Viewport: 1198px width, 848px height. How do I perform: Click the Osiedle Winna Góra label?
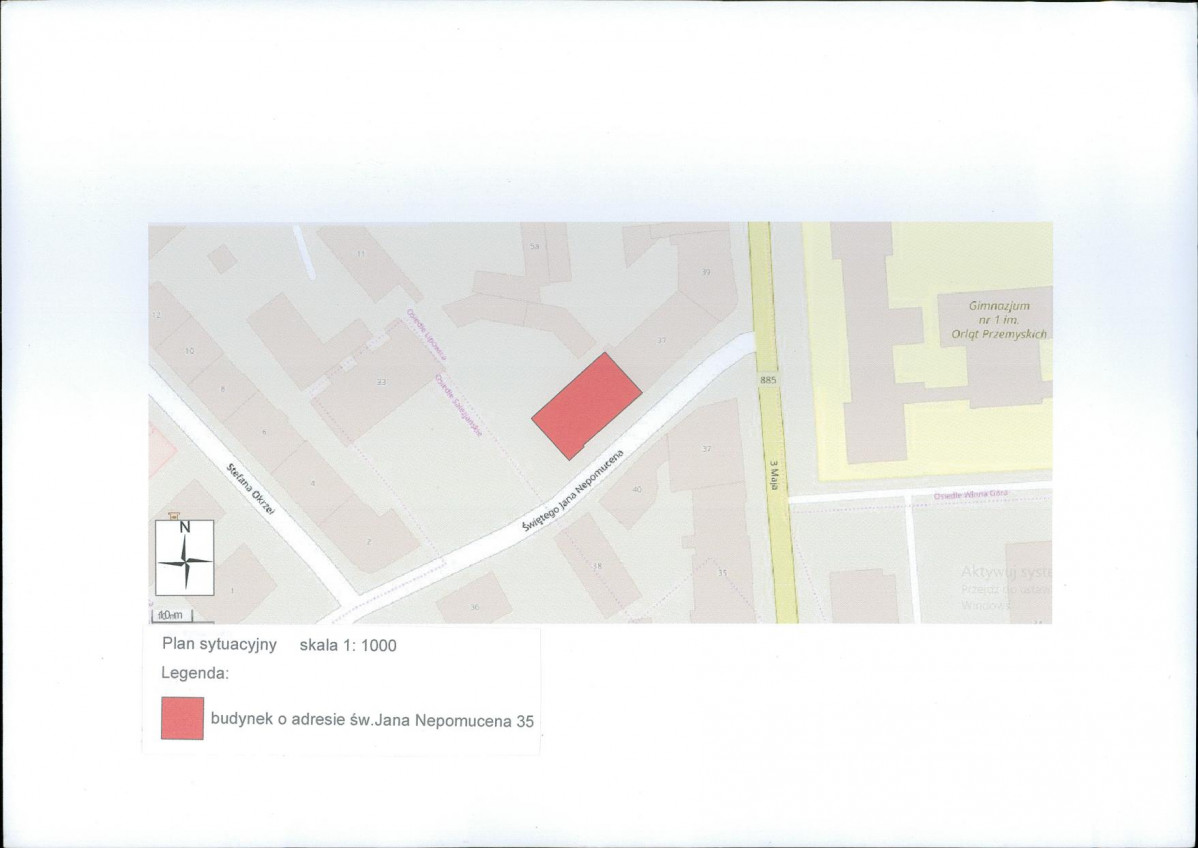[x=970, y=495]
